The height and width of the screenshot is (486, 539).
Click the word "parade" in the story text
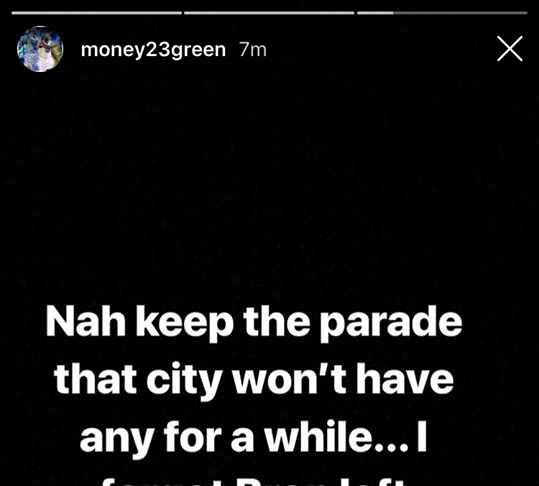[x=391, y=323]
